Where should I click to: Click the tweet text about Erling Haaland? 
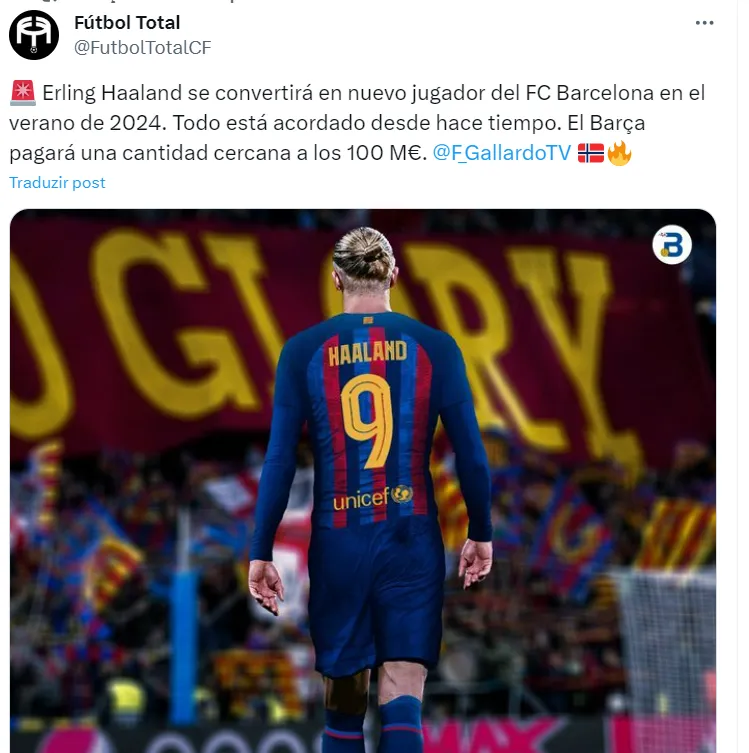pos(357,123)
